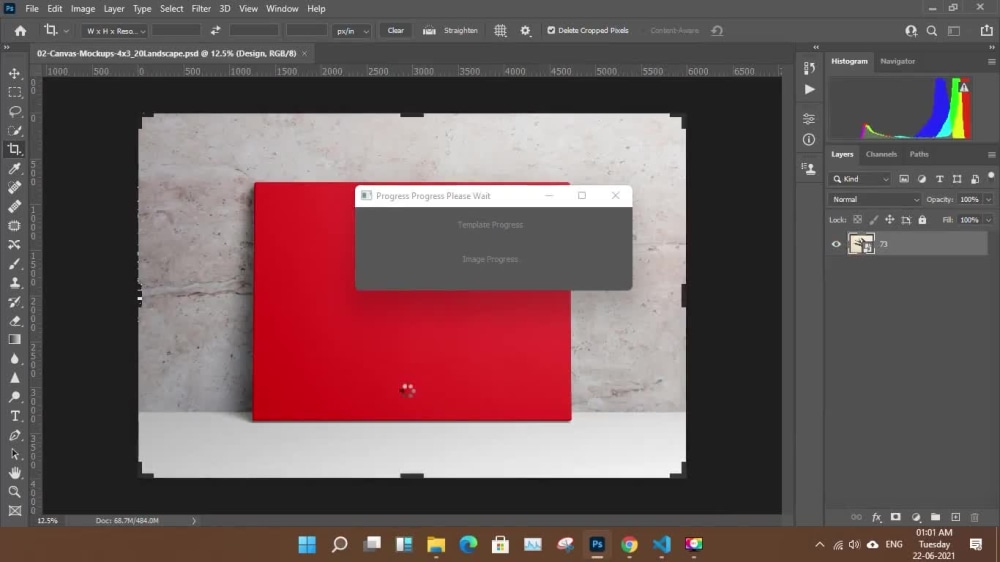Click layer 73 thumbnail

(861, 244)
